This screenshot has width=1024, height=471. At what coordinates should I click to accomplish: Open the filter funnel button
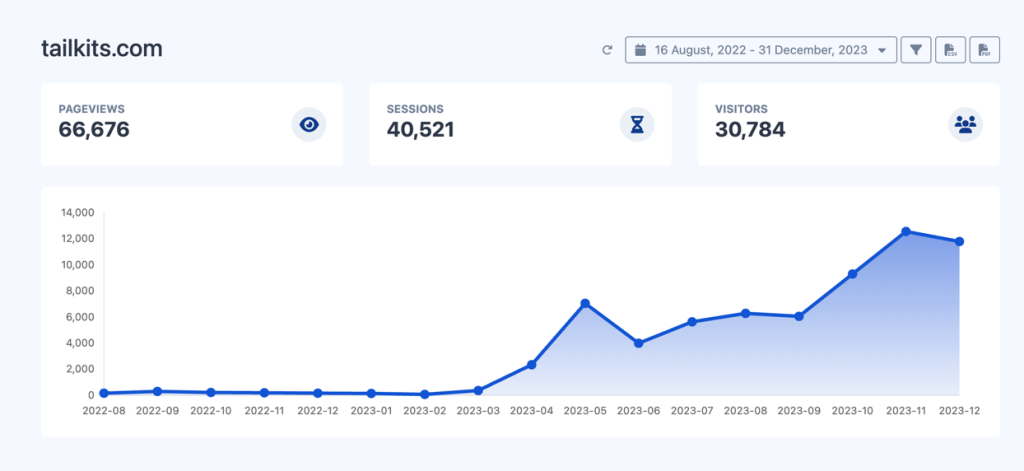click(916, 50)
